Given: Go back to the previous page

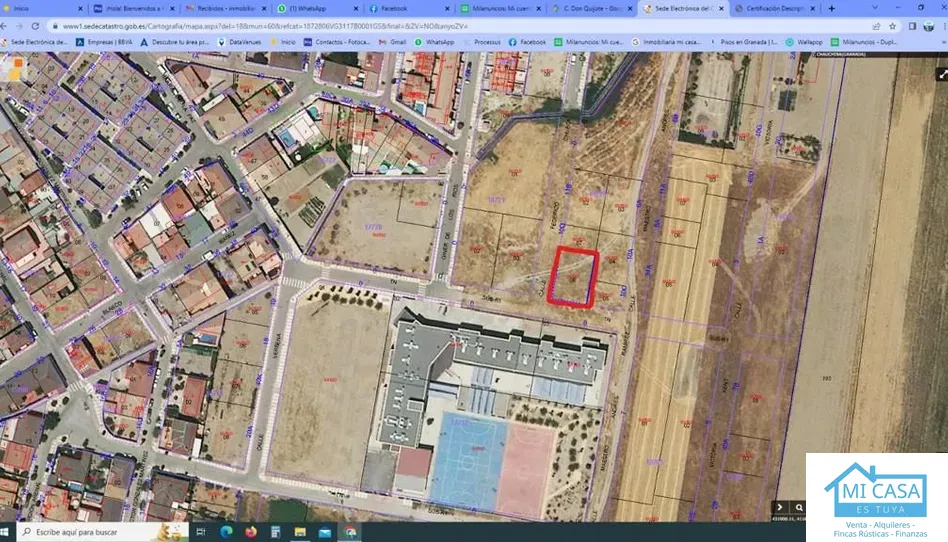Looking at the screenshot, I should [4, 26].
